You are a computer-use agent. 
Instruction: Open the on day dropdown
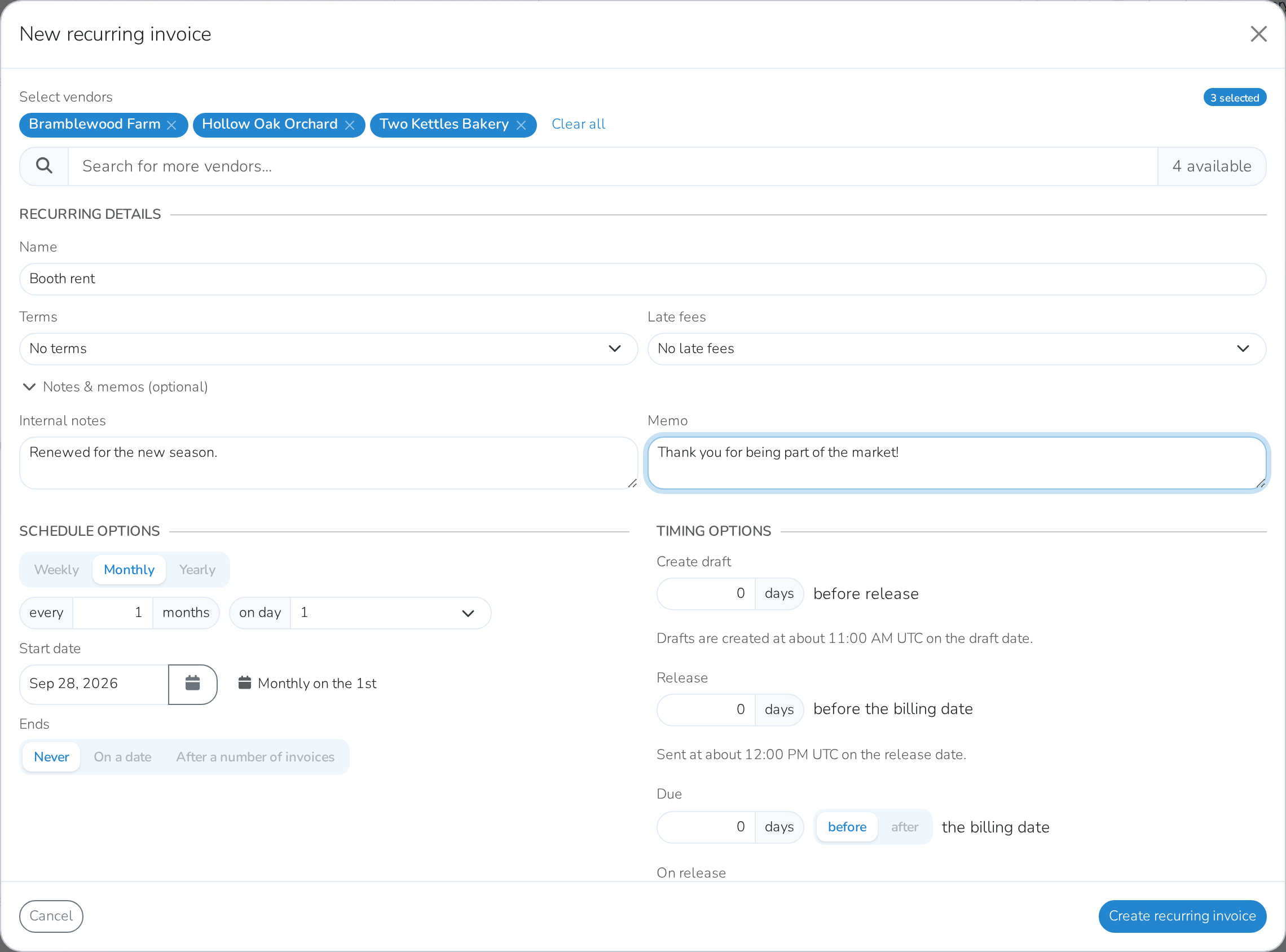pos(390,612)
